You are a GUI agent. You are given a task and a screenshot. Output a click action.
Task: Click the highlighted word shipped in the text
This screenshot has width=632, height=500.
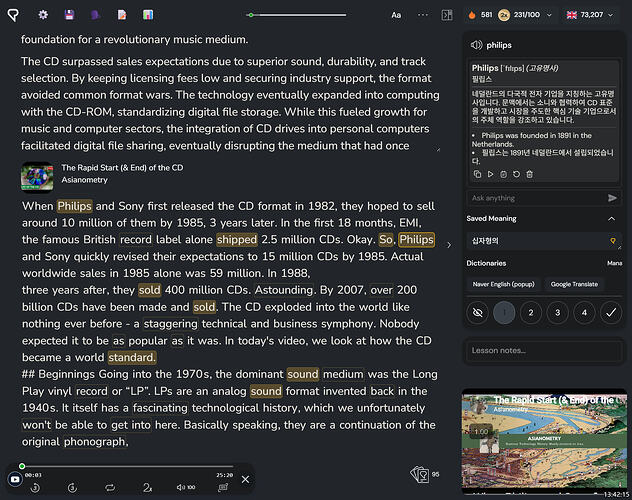pyautogui.click(x=237, y=240)
